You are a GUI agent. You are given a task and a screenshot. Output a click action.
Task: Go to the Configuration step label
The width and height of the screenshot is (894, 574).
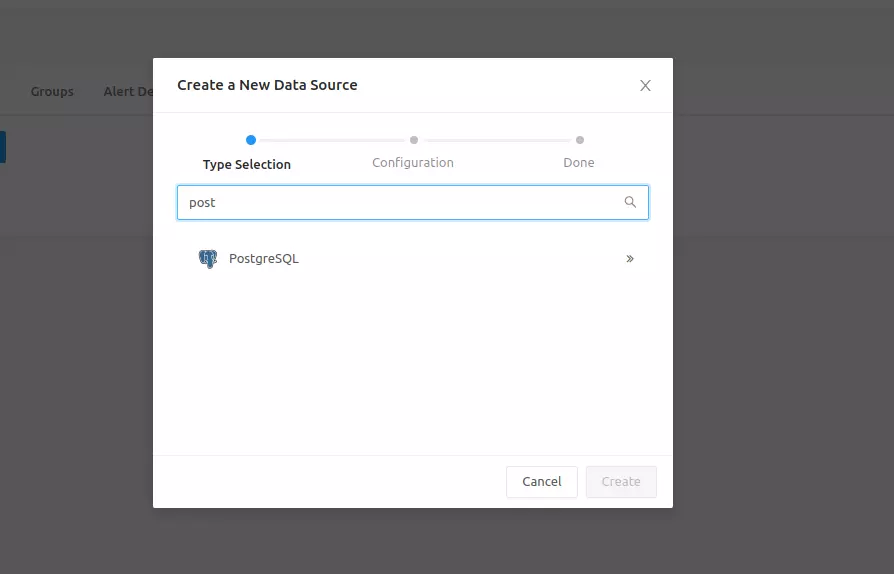[x=413, y=162]
